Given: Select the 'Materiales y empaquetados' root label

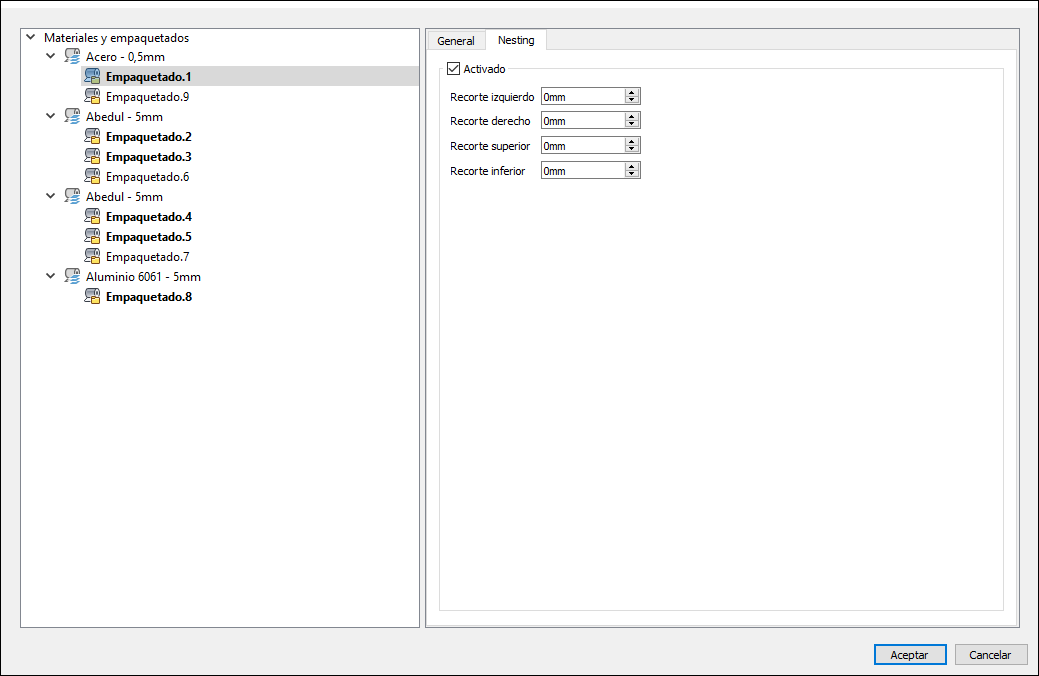Looking at the screenshot, I should click(x=117, y=38).
